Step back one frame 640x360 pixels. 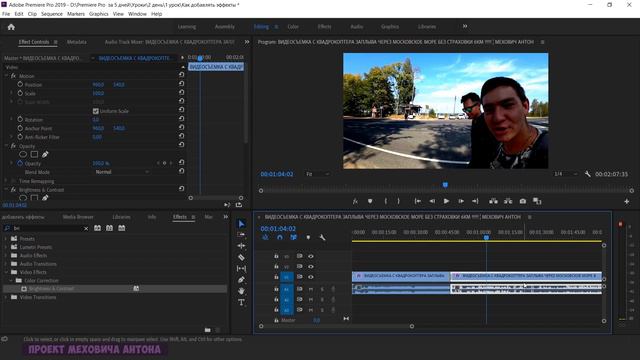point(432,201)
